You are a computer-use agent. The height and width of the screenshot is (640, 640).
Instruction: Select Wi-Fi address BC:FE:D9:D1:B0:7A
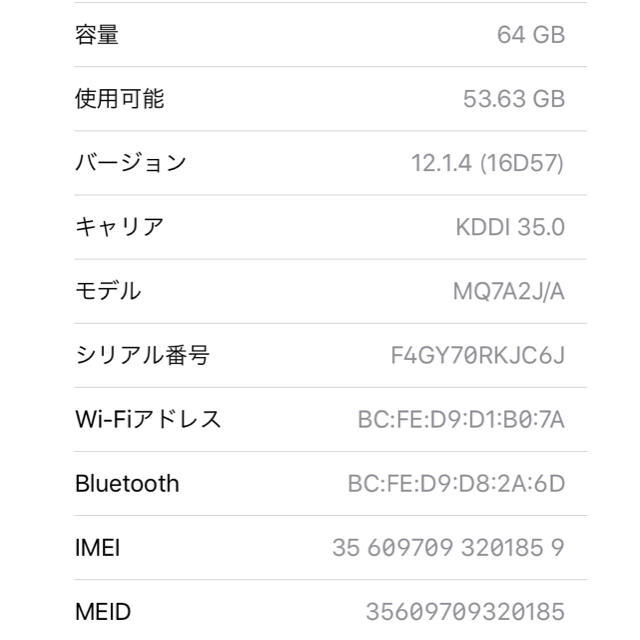pyautogui.click(x=461, y=419)
